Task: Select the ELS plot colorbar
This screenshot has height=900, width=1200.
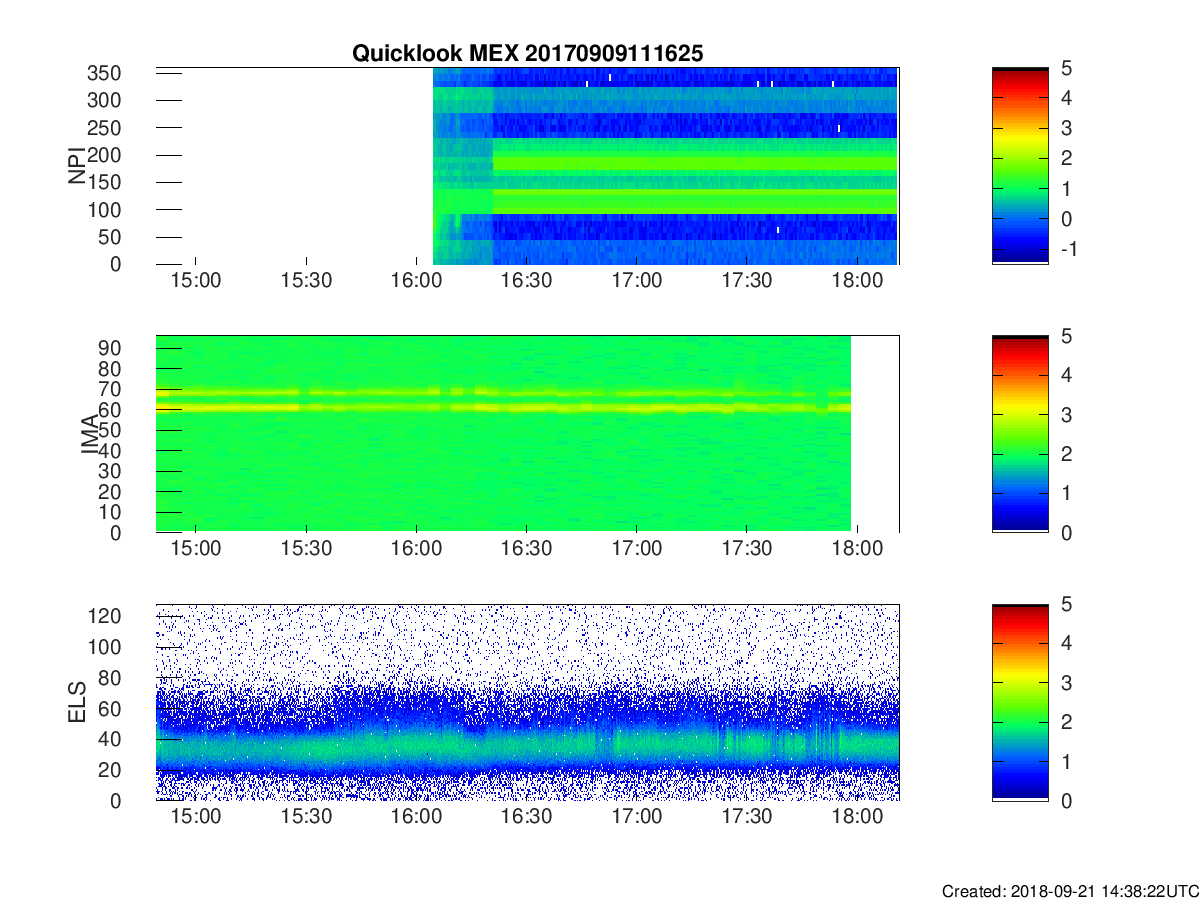Action: (1020, 702)
